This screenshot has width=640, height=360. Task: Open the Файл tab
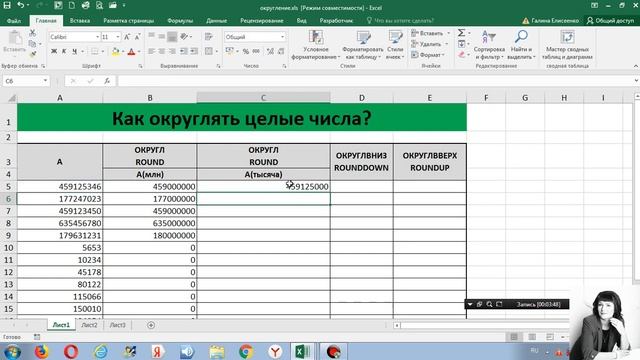coord(14,20)
